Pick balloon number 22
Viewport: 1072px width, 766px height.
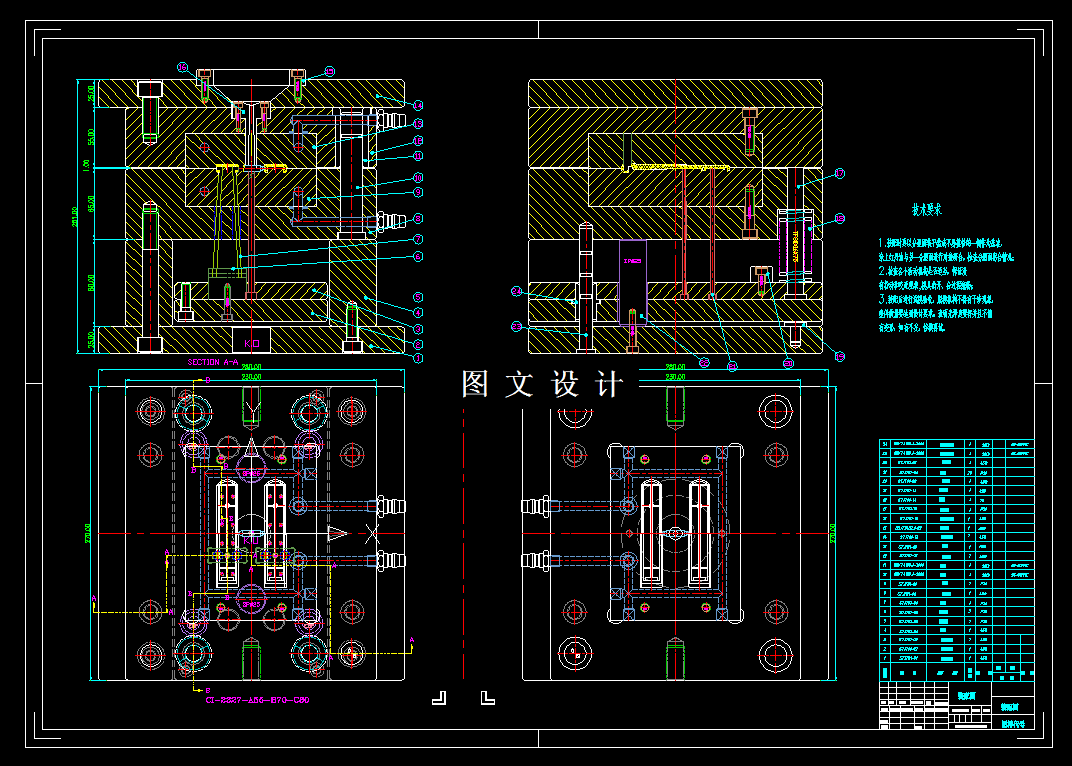pos(704,362)
